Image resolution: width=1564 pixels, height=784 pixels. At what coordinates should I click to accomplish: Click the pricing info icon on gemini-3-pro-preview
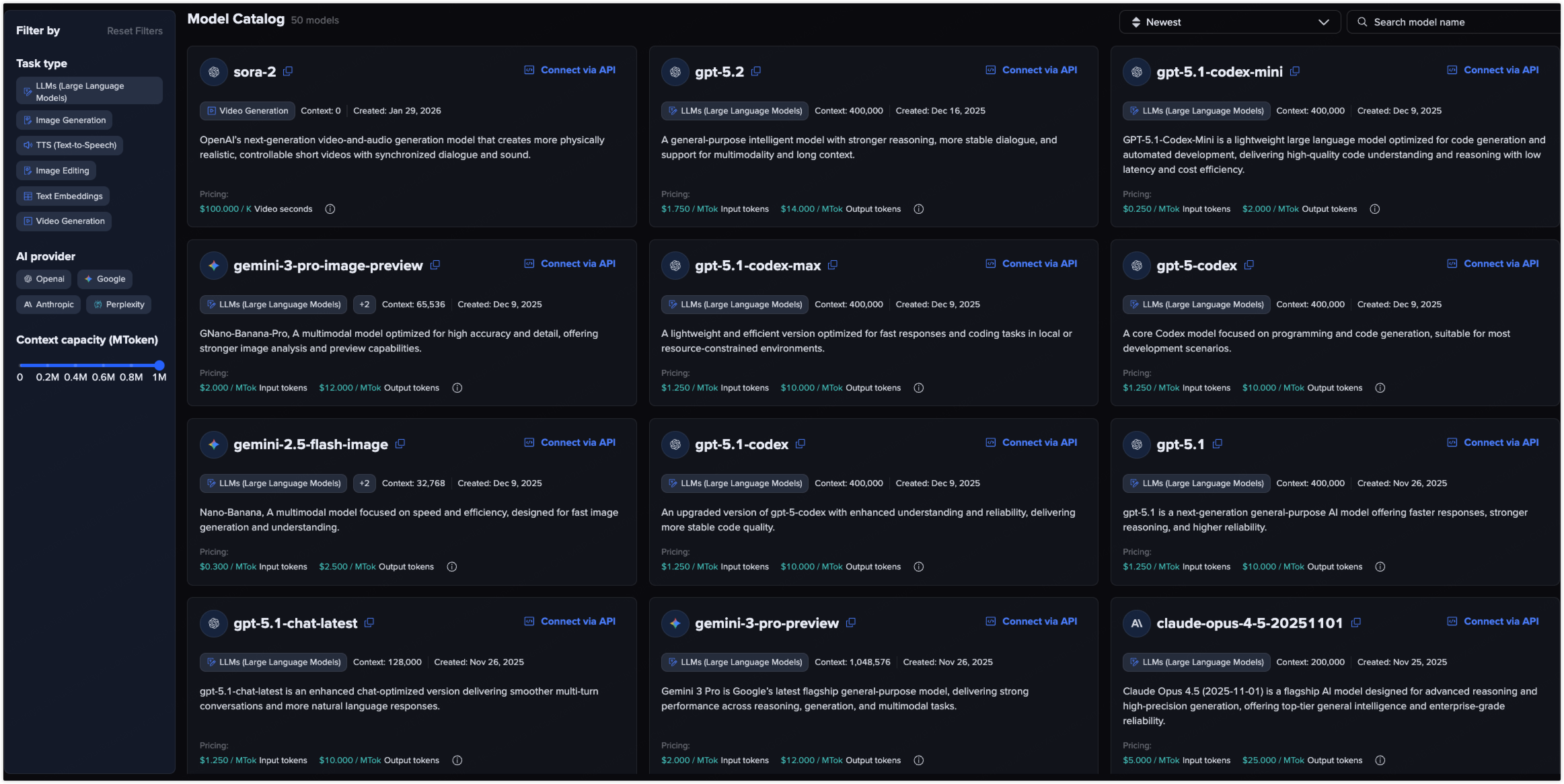click(x=919, y=760)
